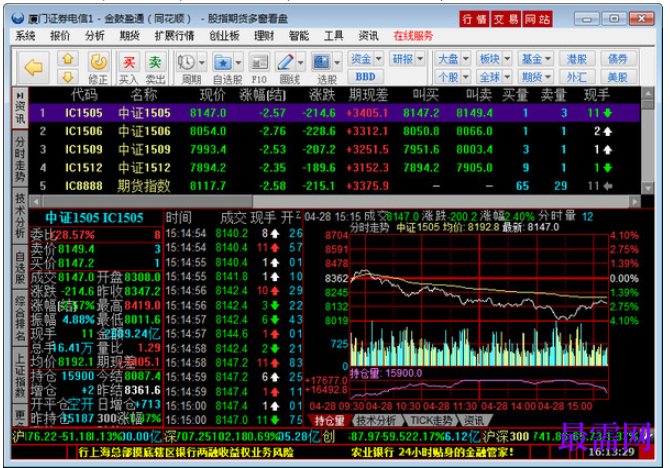Click the quote list scroll down arrow

[647, 188]
